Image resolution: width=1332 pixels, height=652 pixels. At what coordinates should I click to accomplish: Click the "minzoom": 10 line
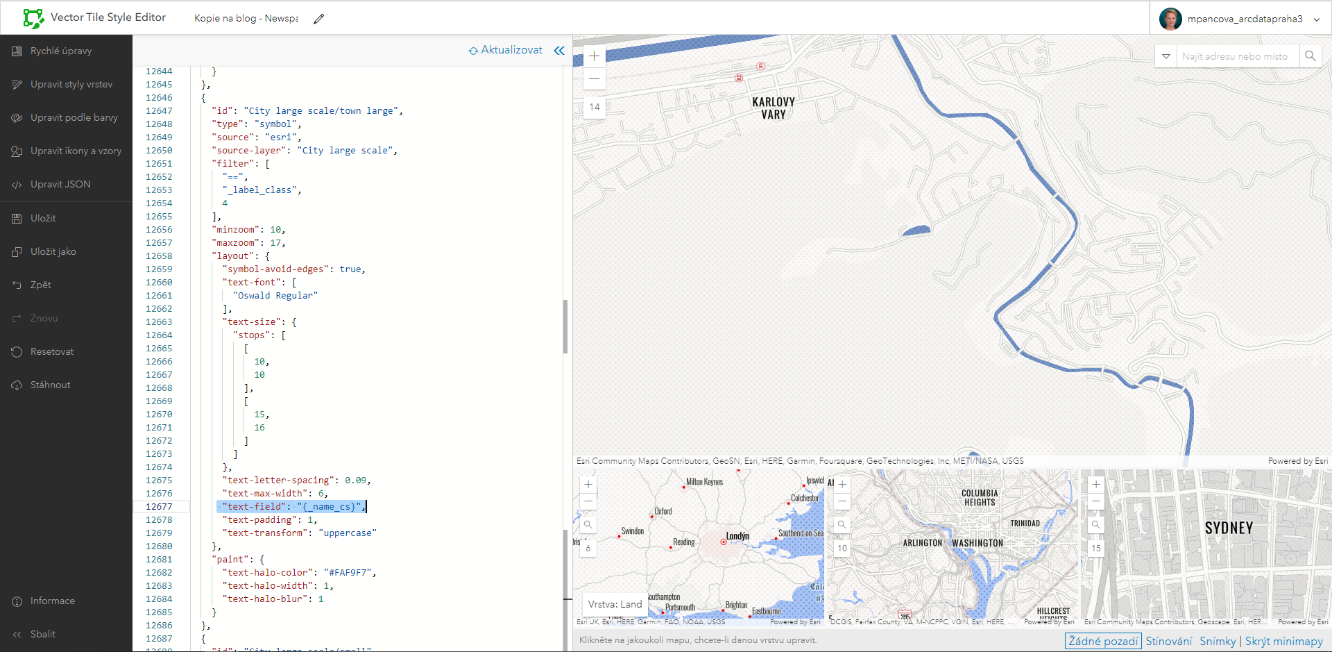click(249, 230)
